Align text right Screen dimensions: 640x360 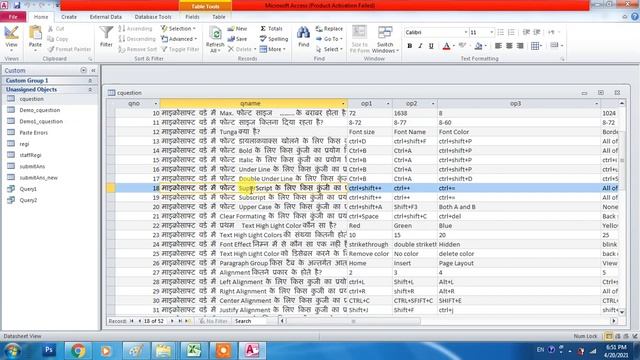point(520,46)
